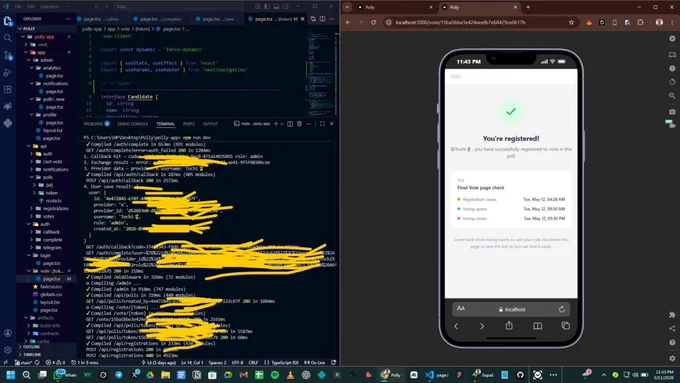Open GitHub Desktop from the taskbar
This screenshot has width=680, height=383.
point(520,375)
